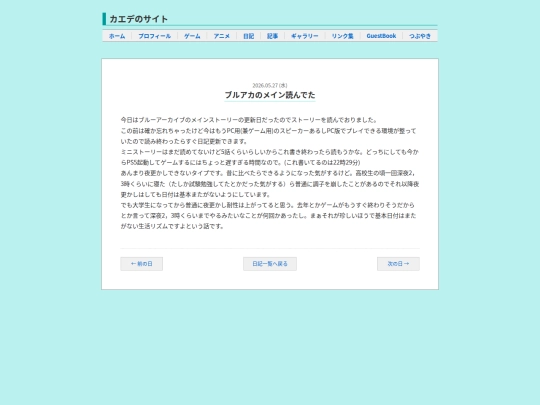Click the line starting でも大学生になってから
Image resolution: width=540 pixels, height=405 pixels.
(268, 205)
